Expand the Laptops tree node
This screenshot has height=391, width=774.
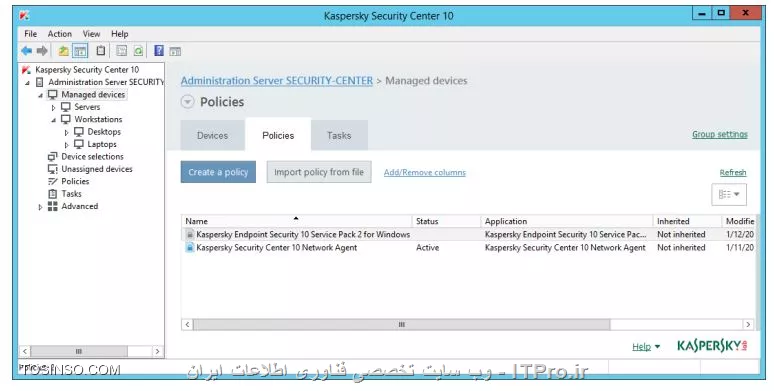coord(67,145)
